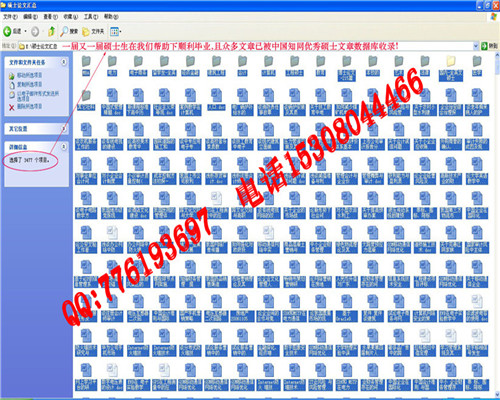
Task: Open the Search (搜索) magnifier tool
Action: 64,31
